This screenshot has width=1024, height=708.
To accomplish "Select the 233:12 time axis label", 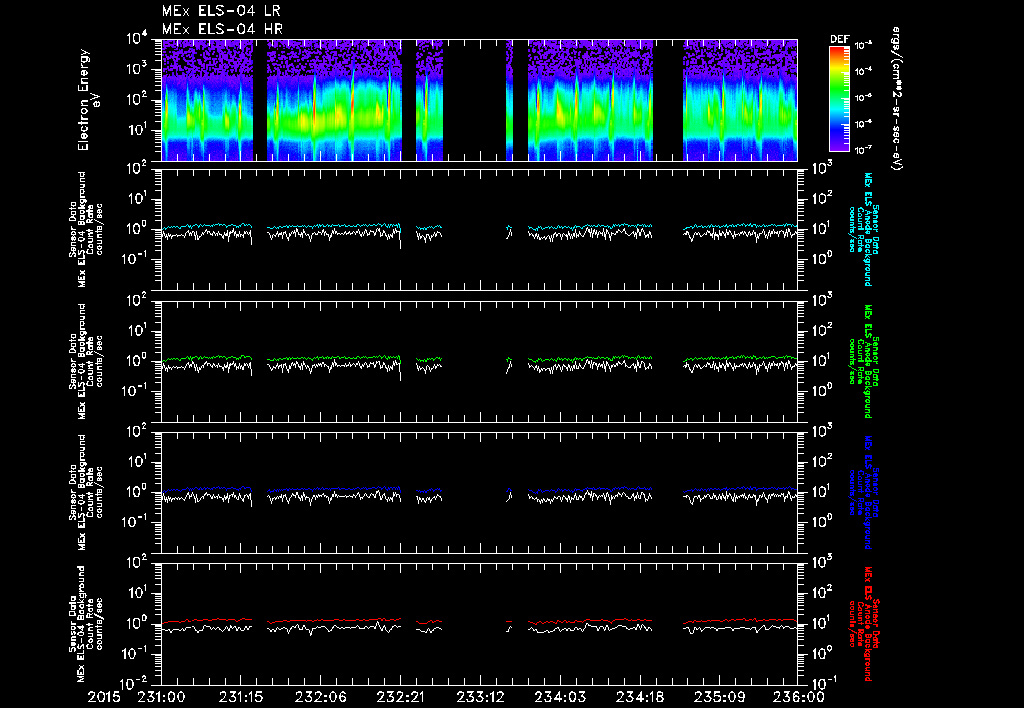I will click(479, 698).
